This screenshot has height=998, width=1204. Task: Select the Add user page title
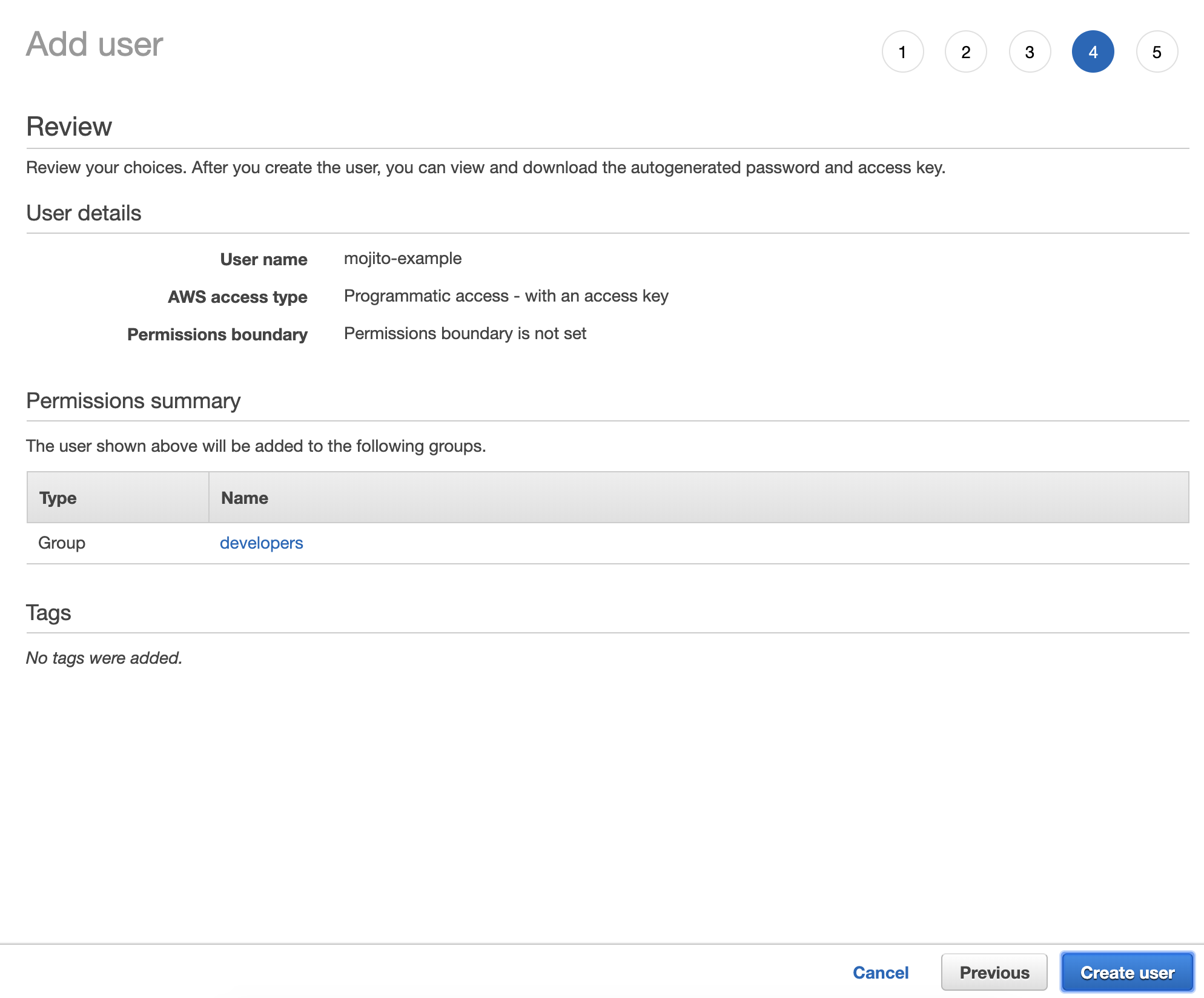pyautogui.click(x=94, y=44)
